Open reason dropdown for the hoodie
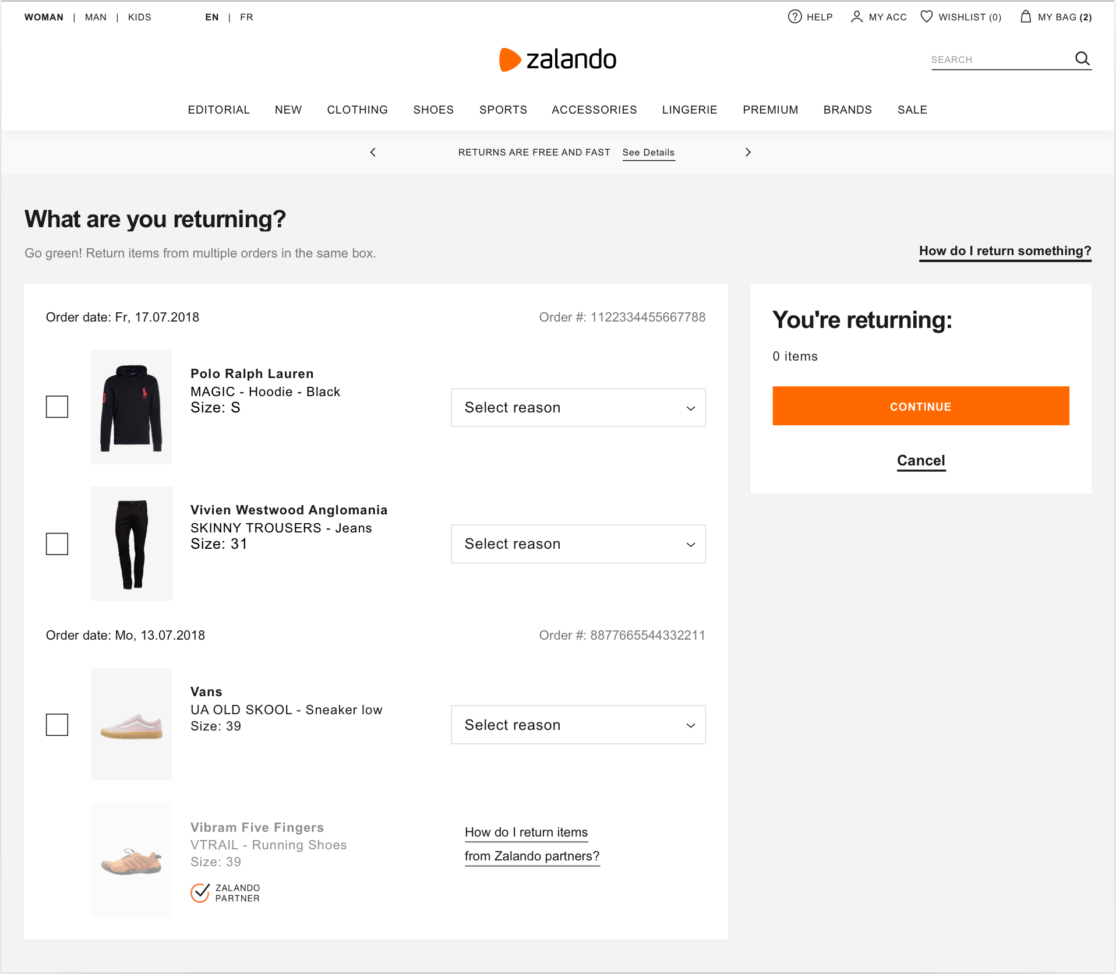 pos(578,408)
